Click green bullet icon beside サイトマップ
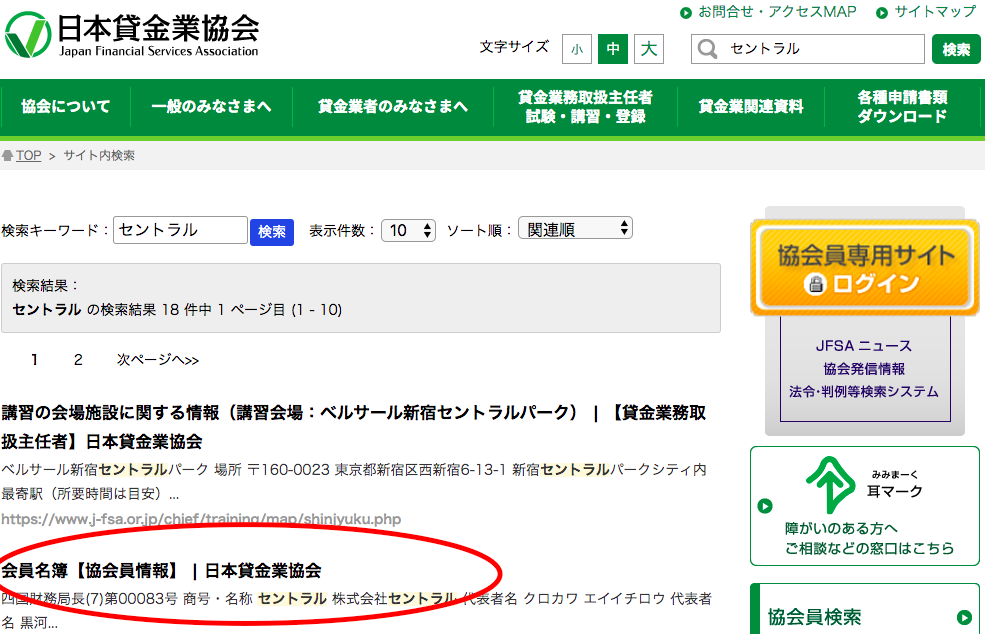This screenshot has height=634, width=985. click(x=882, y=13)
